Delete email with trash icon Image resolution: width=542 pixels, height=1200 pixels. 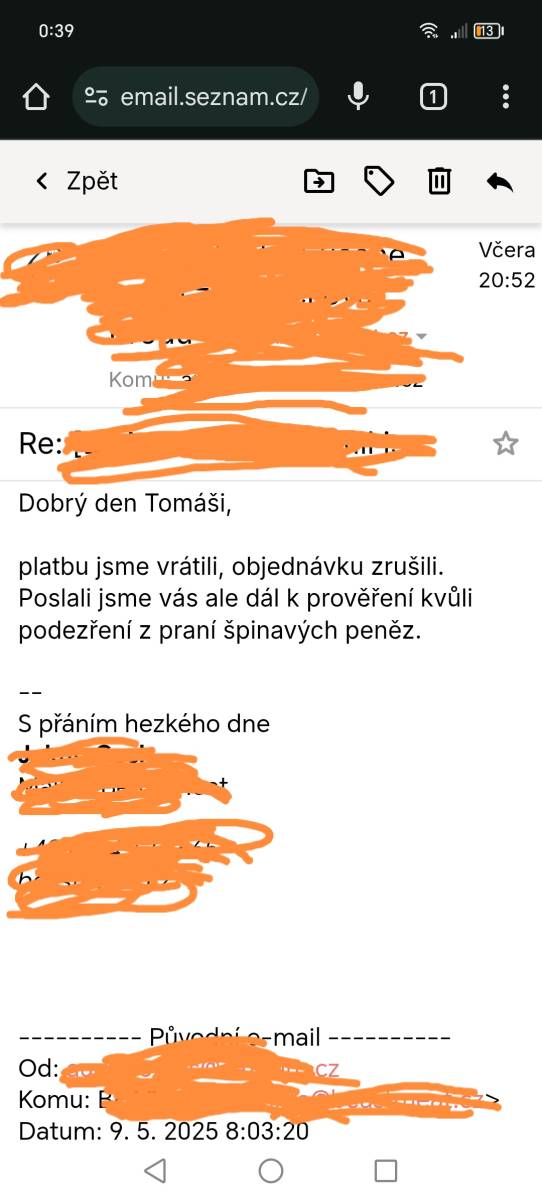(439, 181)
